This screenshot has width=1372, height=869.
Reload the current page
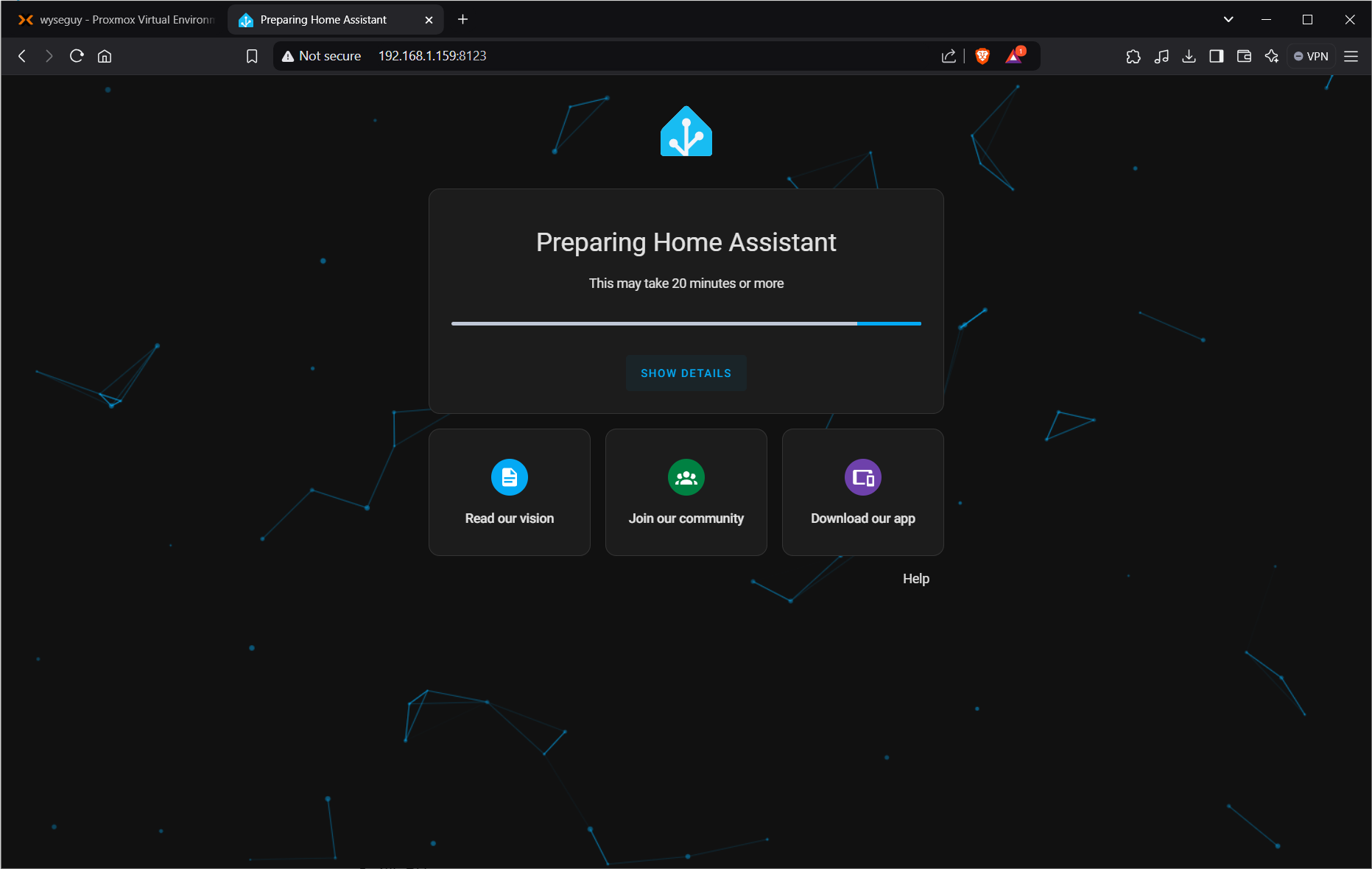tap(77, 56)
